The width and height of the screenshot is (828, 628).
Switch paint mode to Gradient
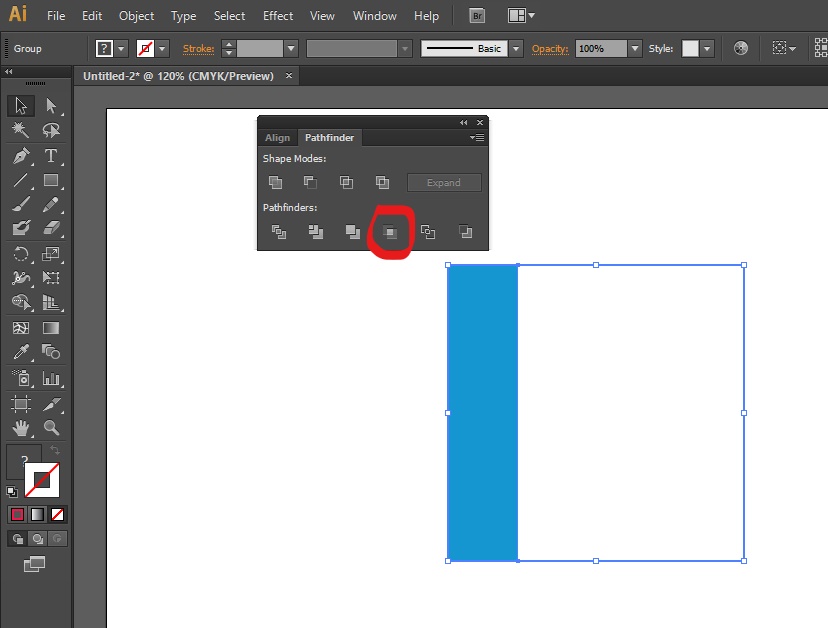[37, 514]
